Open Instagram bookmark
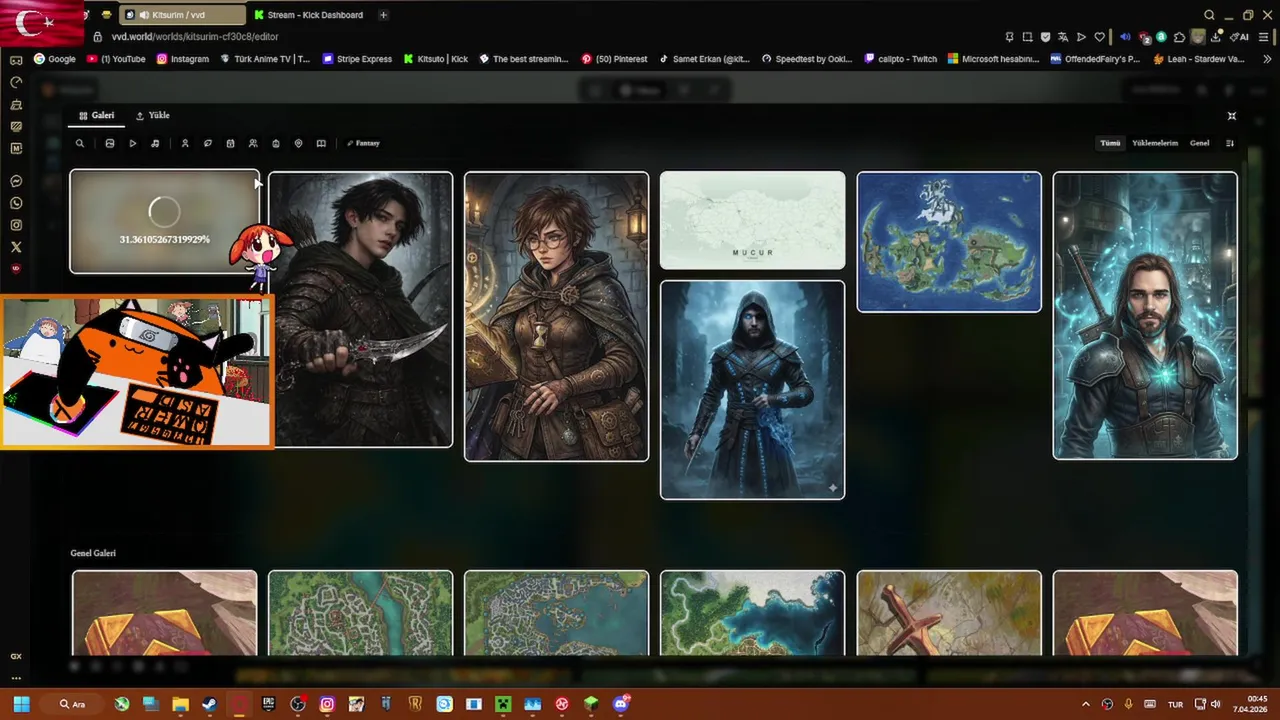 pyautogui.click(x=182, y=59)
